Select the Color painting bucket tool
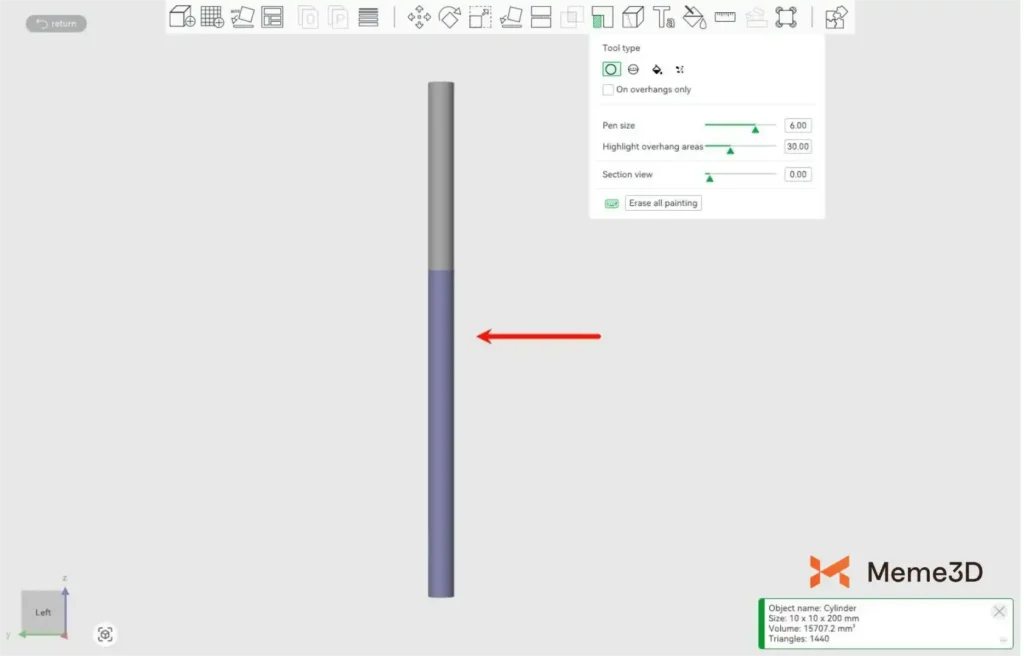Image resolution: width=1024 pixels, height=656 pixels. point(694,17)
